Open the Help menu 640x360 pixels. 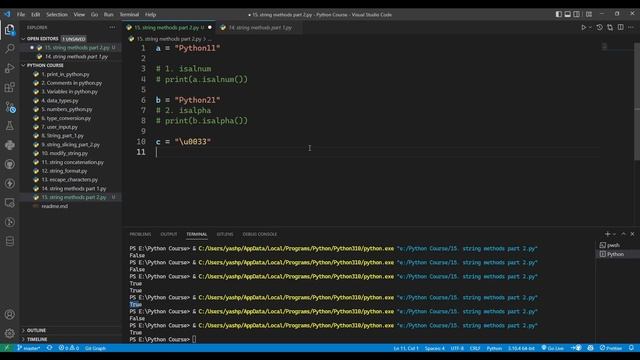click(x=150, y=14)
